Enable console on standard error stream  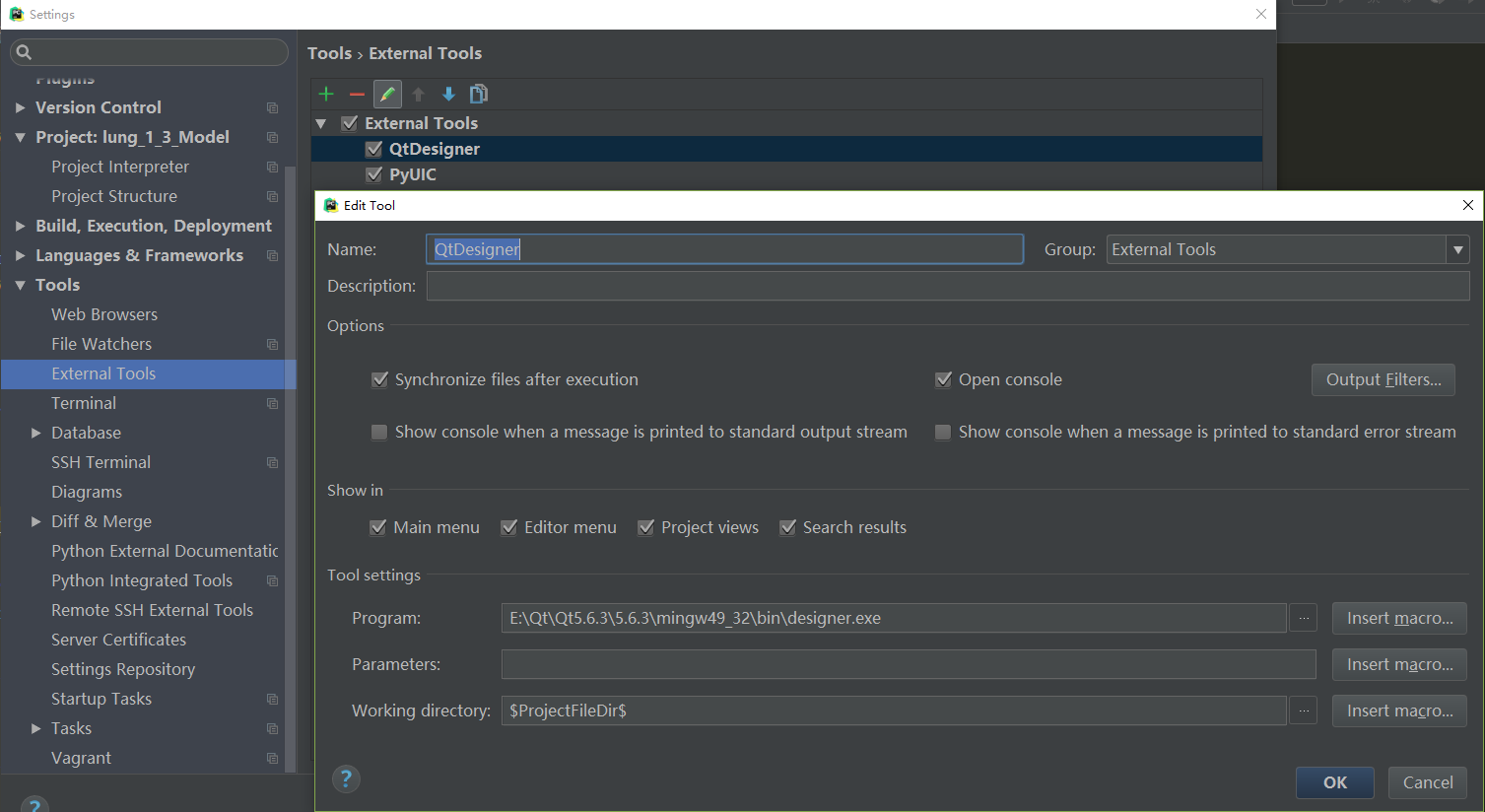(943, 432)
